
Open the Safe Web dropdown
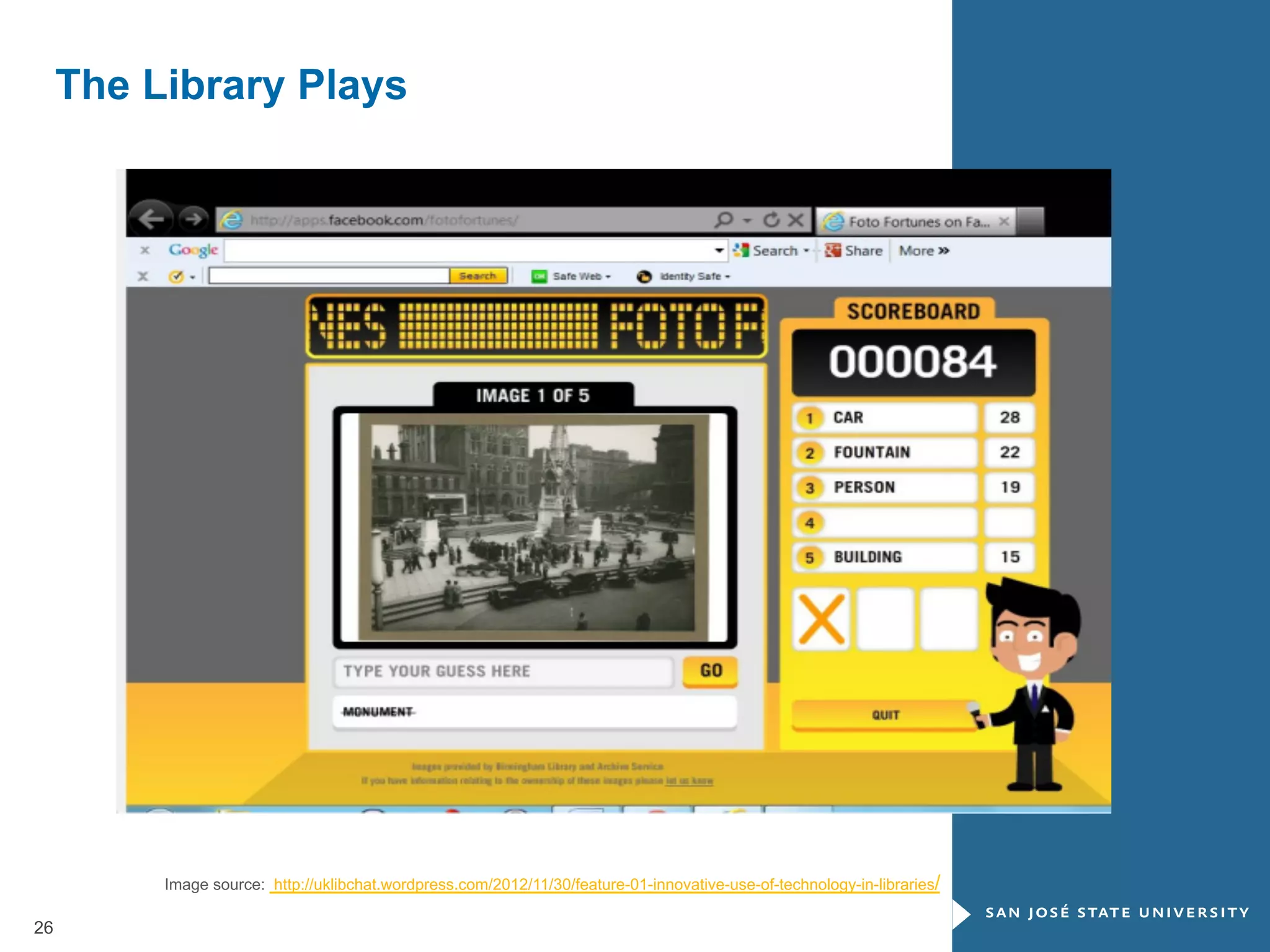[582, 276]
